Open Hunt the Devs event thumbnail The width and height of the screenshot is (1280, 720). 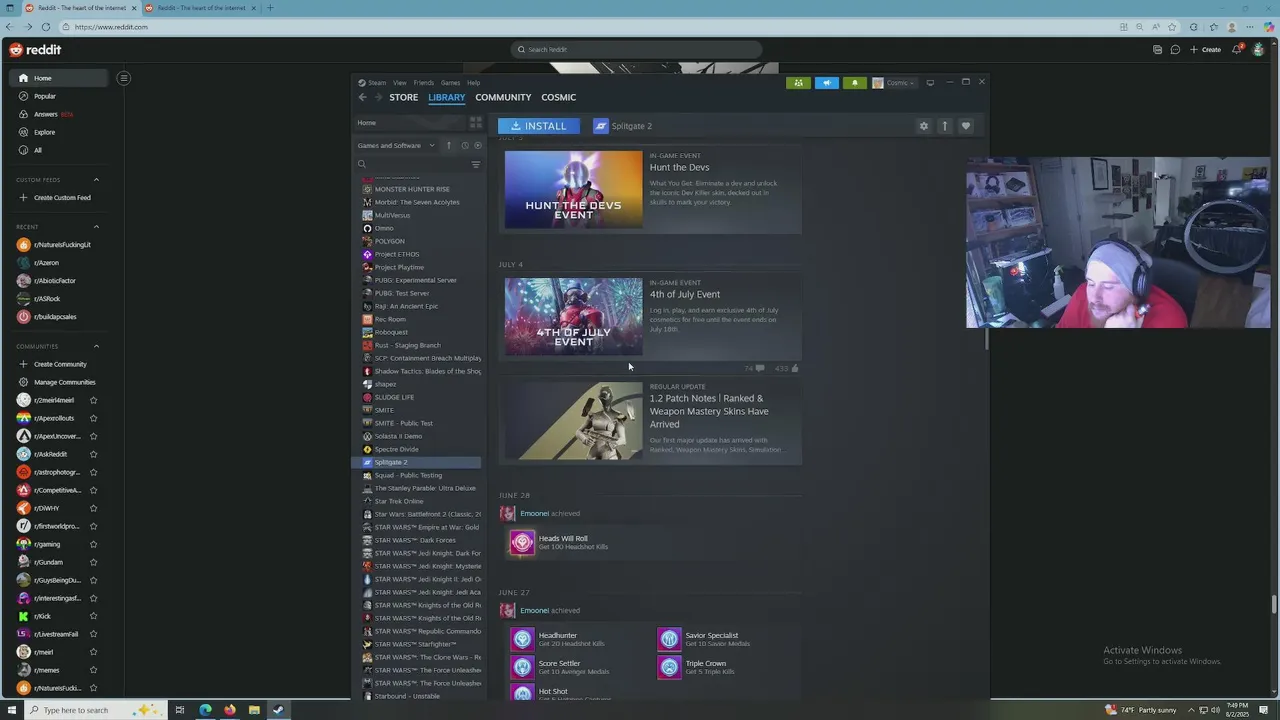point(574,189)
